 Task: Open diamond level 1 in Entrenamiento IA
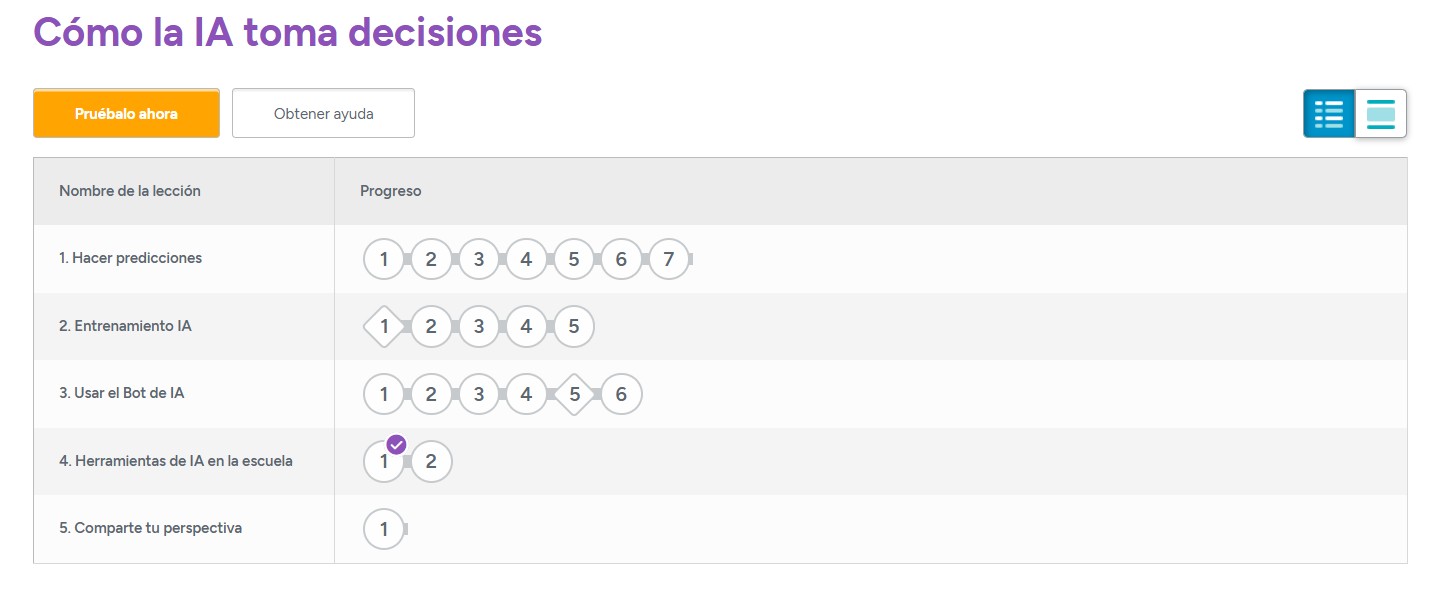pyautogui.click(x=384, y=326)
